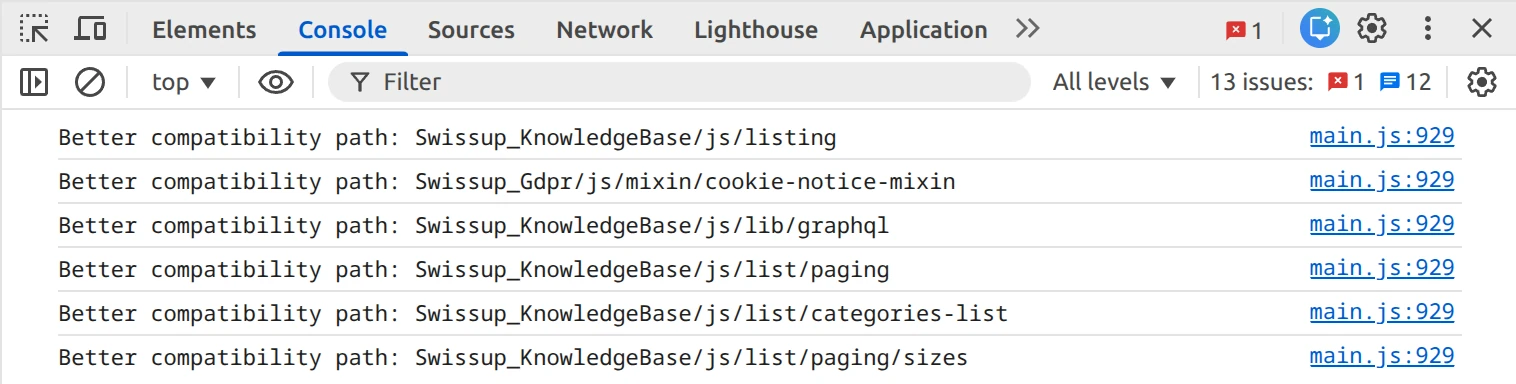Click the red issues count 1 badge
Screen dimensions: 1516x384
tap(1345, 82)
